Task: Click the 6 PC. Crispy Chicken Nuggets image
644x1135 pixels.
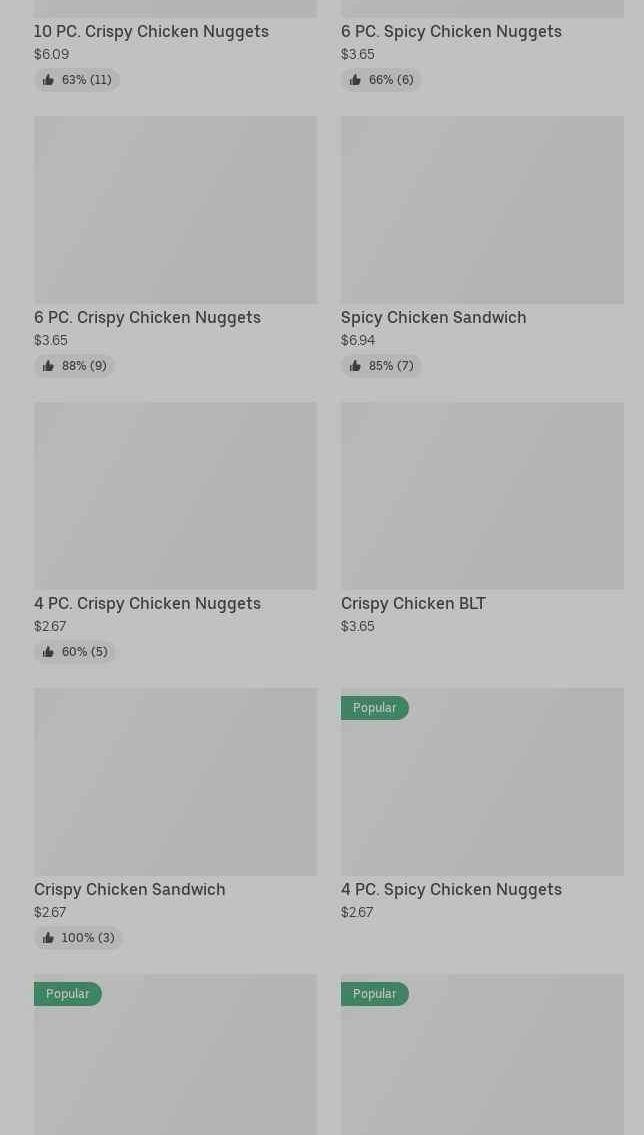Action: pyautogui.click(x=175, y=210)
